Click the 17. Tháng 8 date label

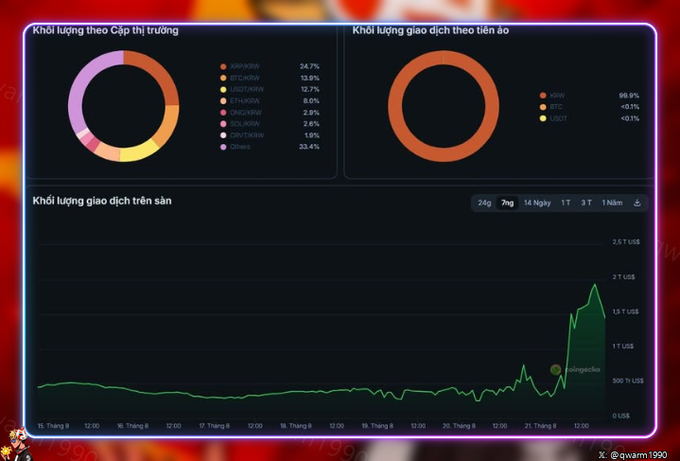[214, 426]
